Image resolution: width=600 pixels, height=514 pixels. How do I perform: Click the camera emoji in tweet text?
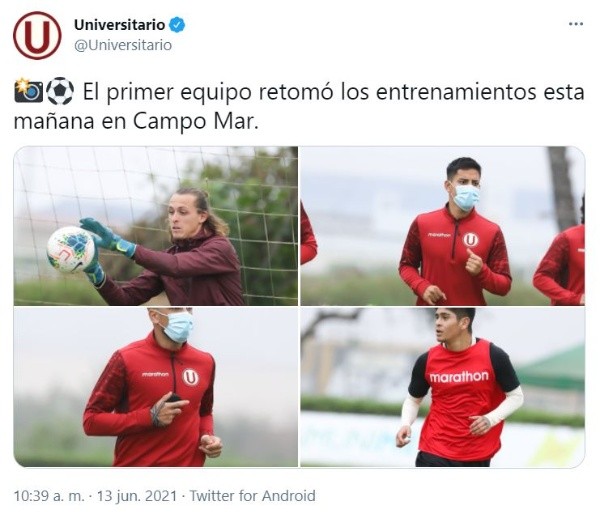29,91
